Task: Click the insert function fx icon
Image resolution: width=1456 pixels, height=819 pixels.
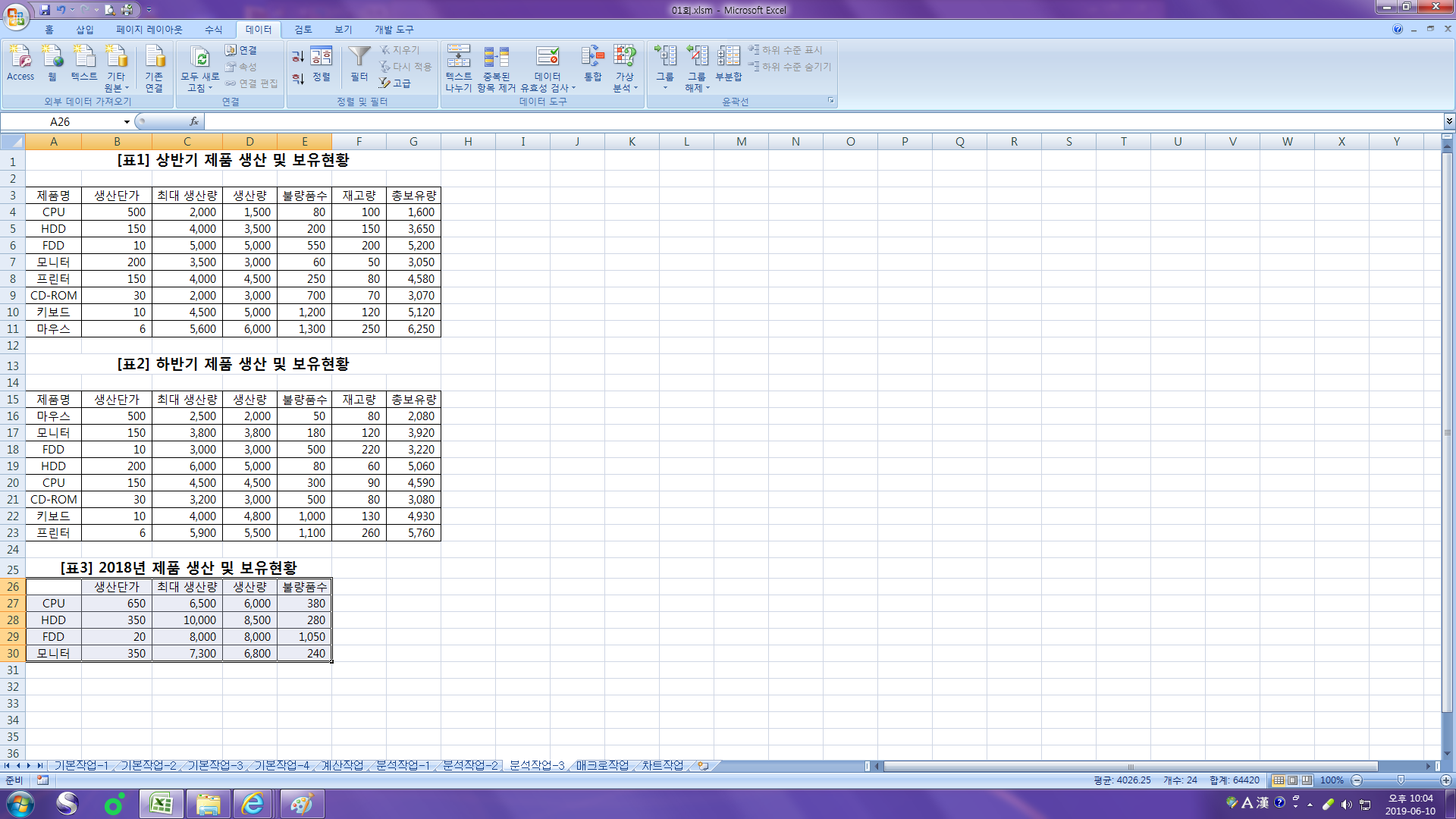Action: pyautogui.click(x=194, y=121)
